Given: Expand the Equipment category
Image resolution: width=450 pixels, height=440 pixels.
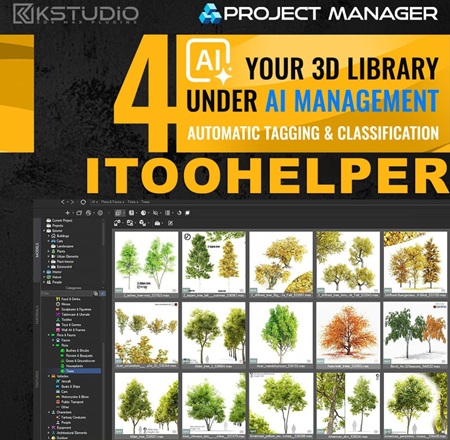Looking at the screenshot, I should [x=49, y=428].
